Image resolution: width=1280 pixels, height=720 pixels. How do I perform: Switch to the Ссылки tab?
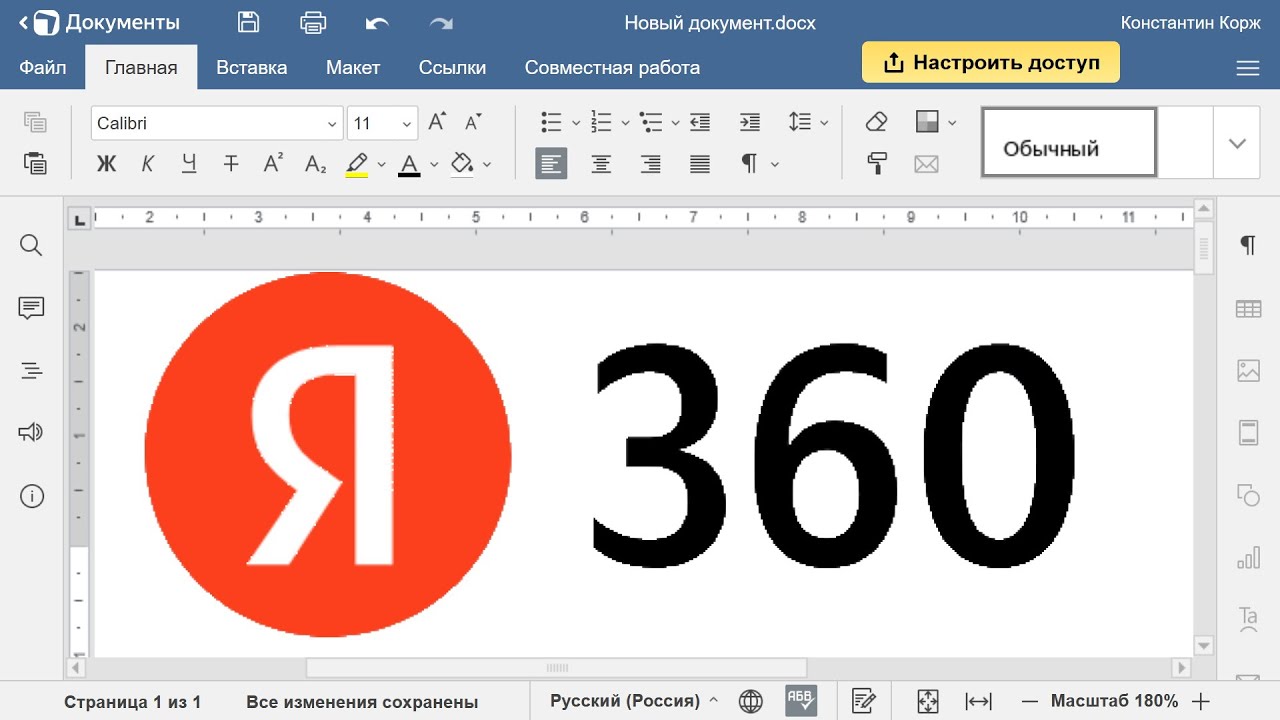point(453,67)
